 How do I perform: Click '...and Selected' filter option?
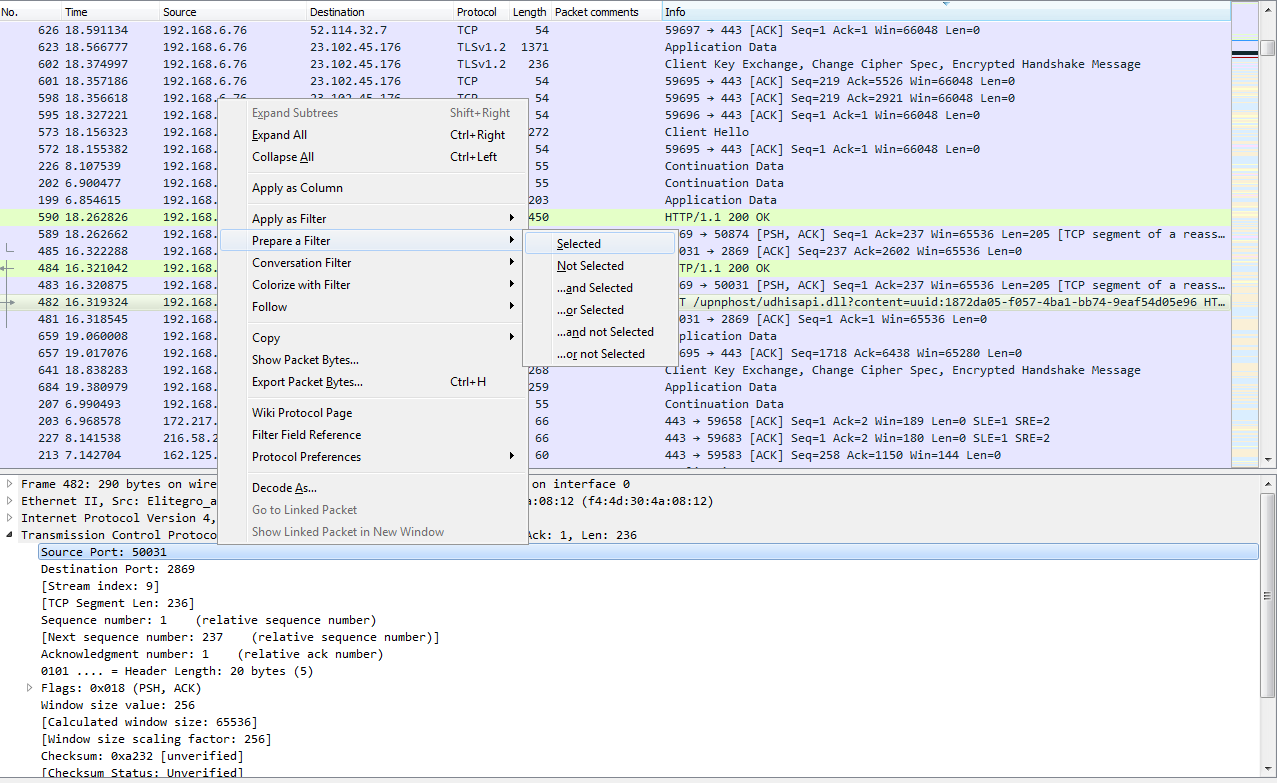(x=595, y=288)
